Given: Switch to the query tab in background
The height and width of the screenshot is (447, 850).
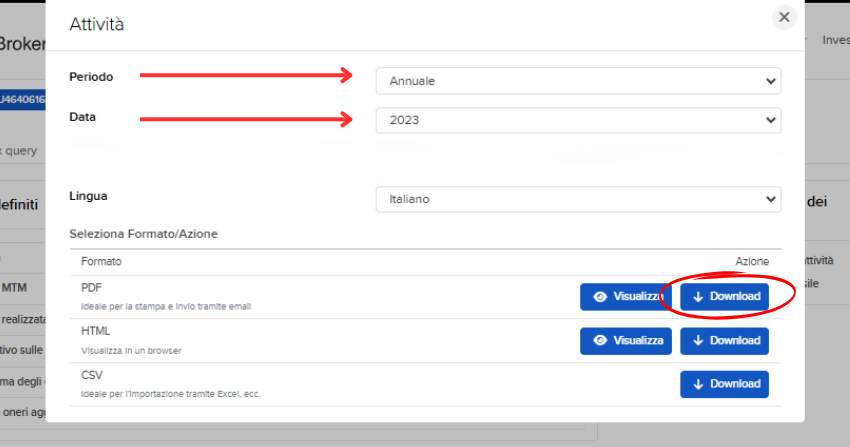Looking at the screenshot, I should click(x=20, y=151).
